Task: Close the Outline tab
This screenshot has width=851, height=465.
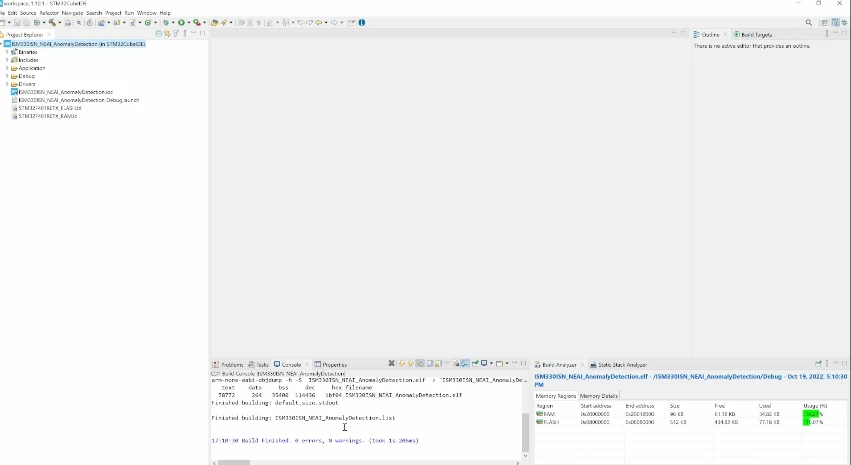Action: tap(725, 35)
